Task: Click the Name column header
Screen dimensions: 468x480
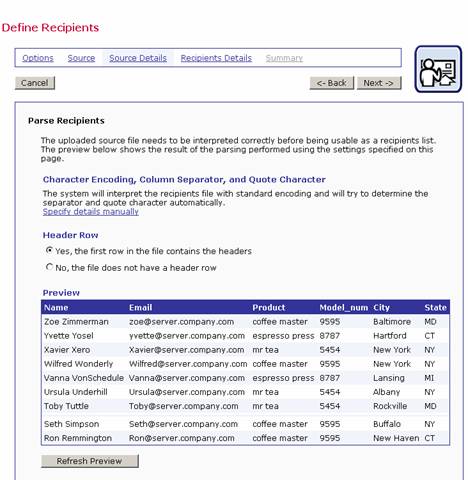Action: coord(56,307)
